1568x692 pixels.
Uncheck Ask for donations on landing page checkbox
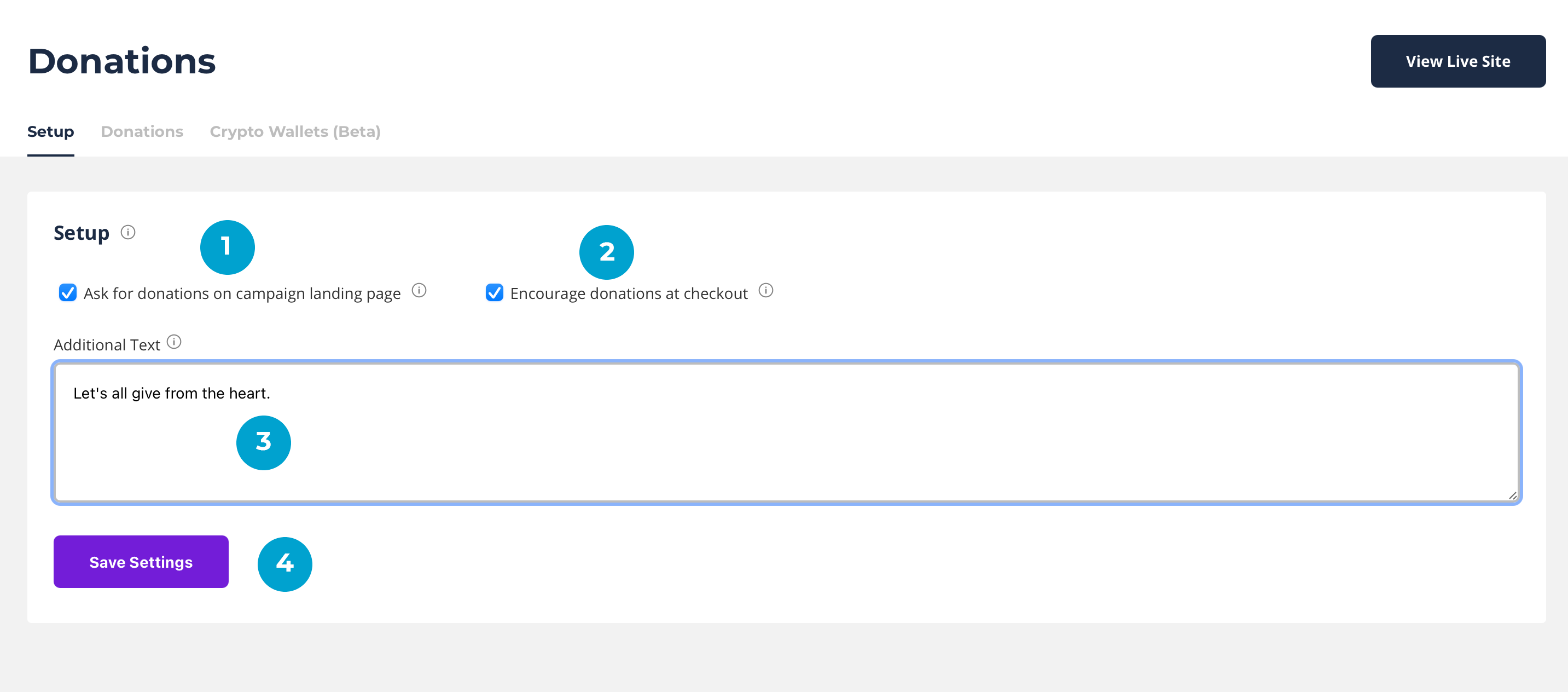coord(67,293)
